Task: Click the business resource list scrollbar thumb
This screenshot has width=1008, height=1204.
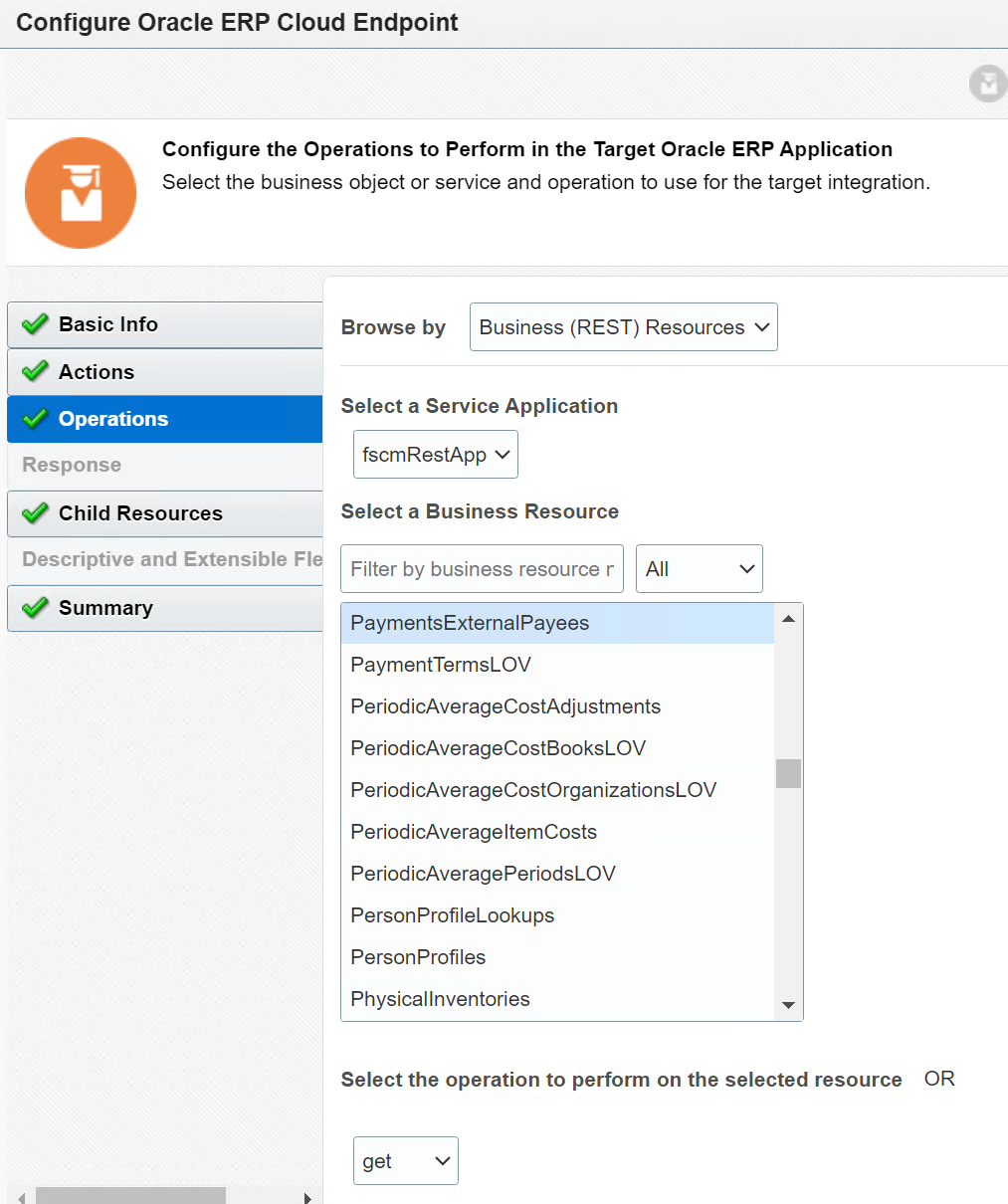Action: click(788, 773)
